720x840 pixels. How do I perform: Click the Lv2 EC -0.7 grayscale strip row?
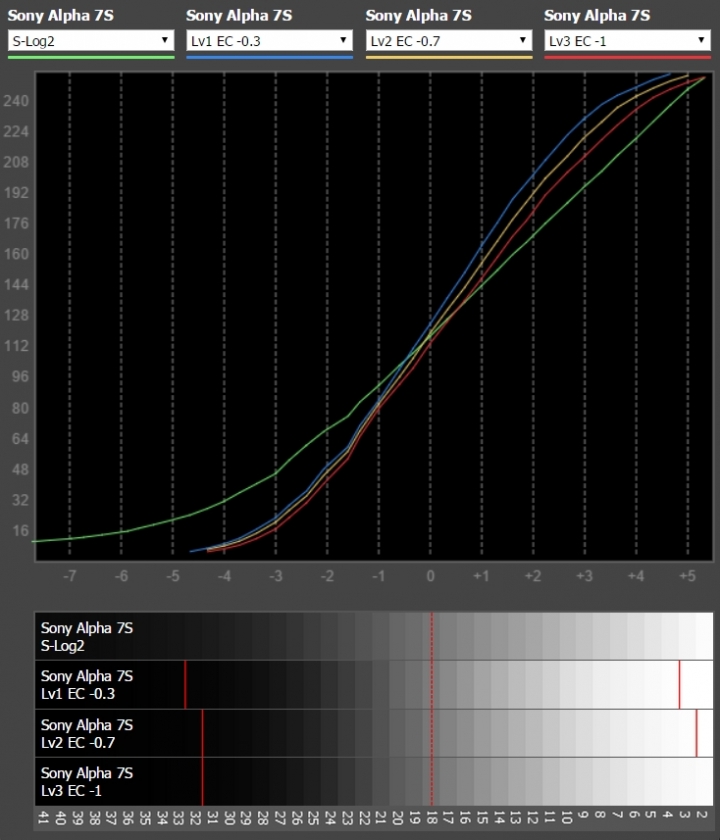[x=374, y=733]
